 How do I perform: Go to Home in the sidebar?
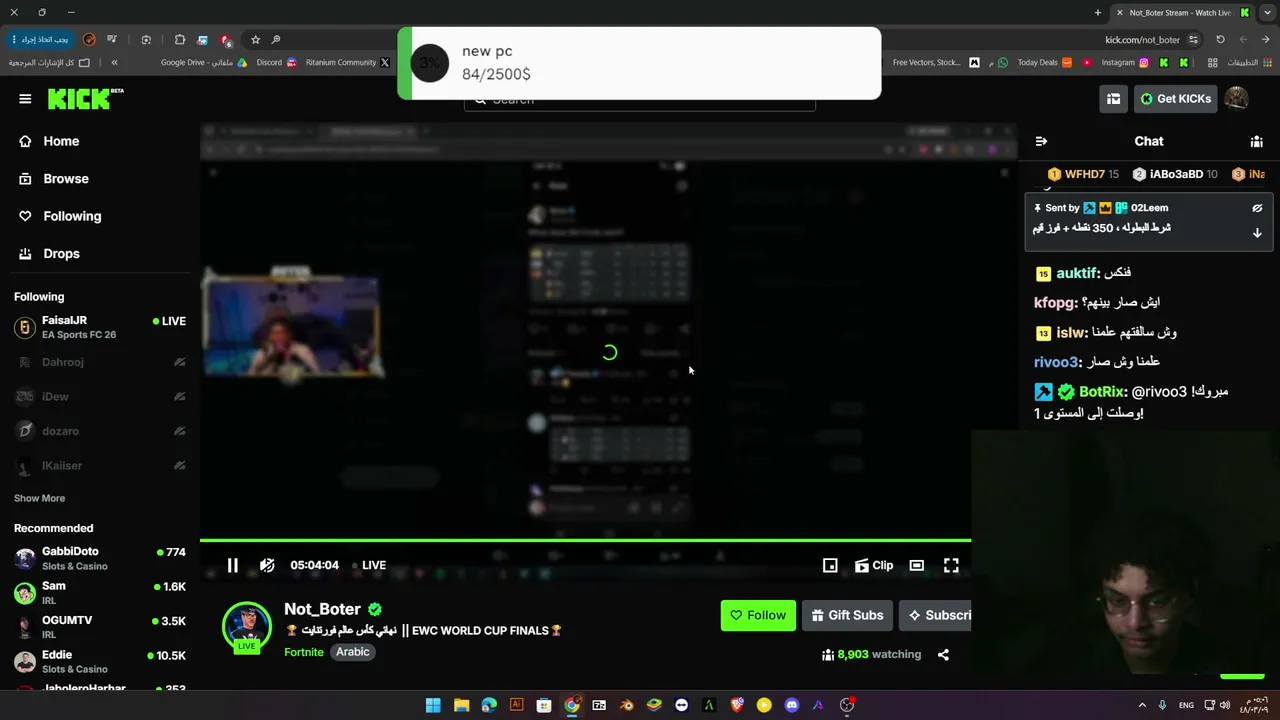click(61, 141)
